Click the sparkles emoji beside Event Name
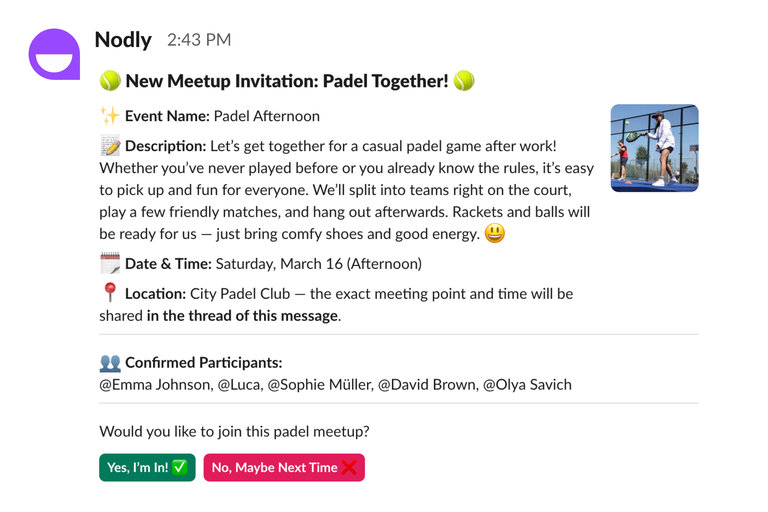Viewport: 768px width, 512px height. [110, 116]
